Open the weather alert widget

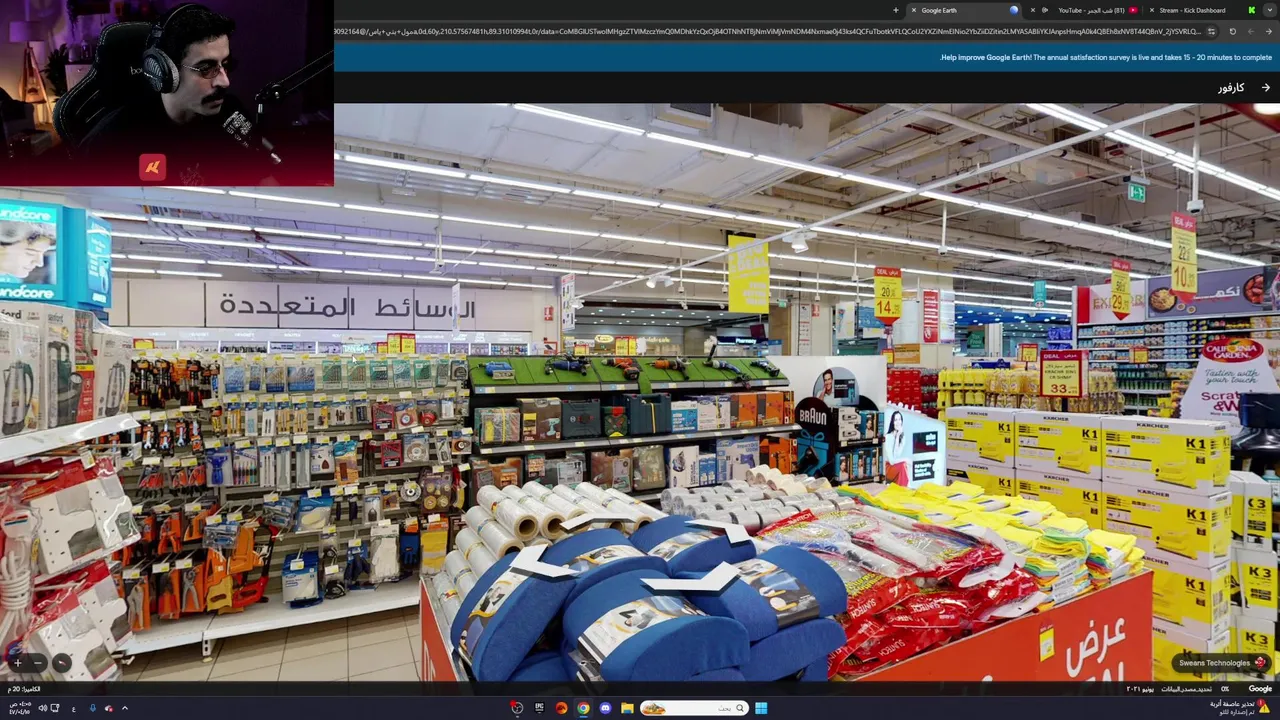tap(1240, 707)
